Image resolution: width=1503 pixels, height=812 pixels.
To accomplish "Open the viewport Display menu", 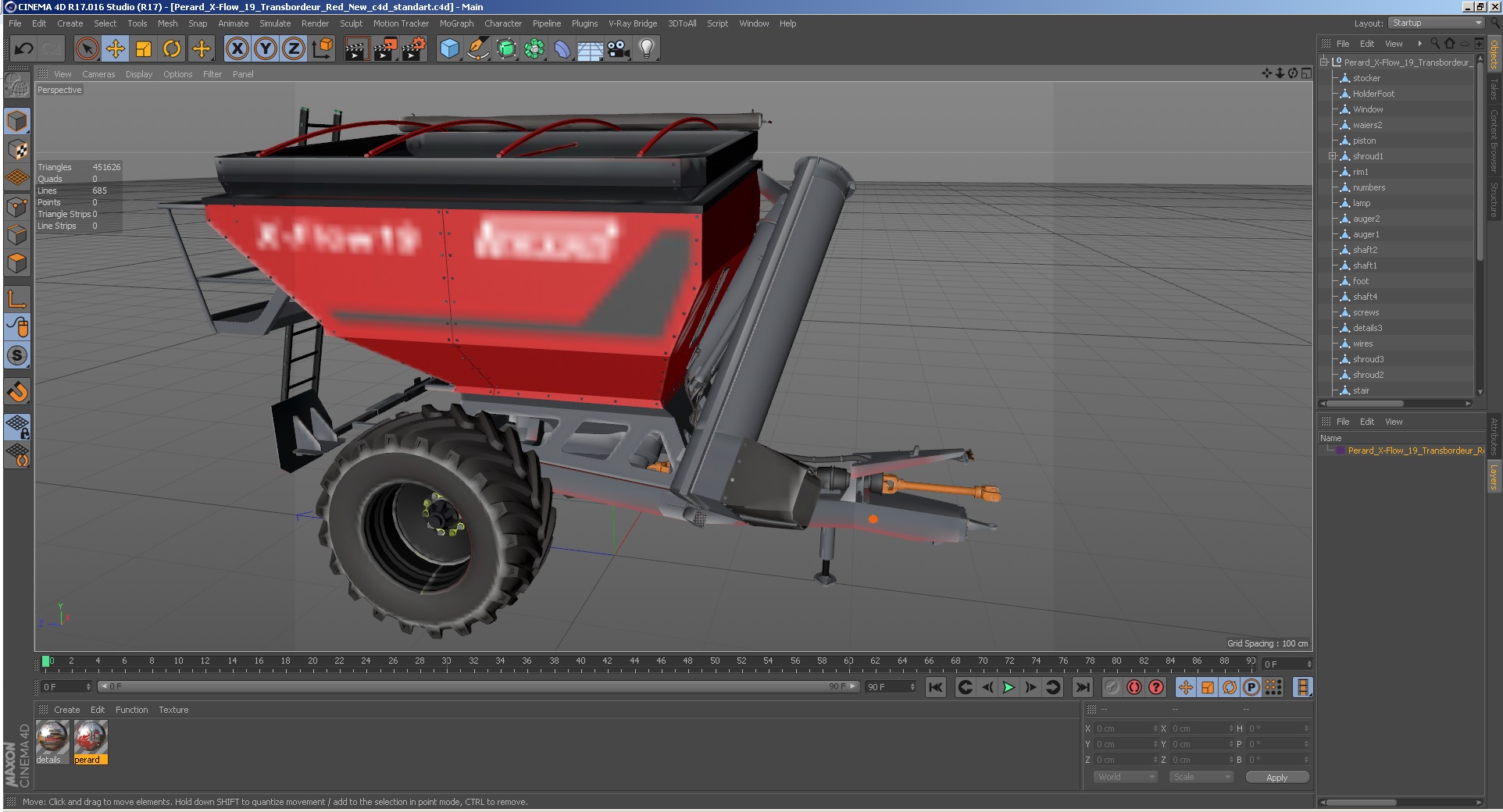I will click(x=139, y=74).
